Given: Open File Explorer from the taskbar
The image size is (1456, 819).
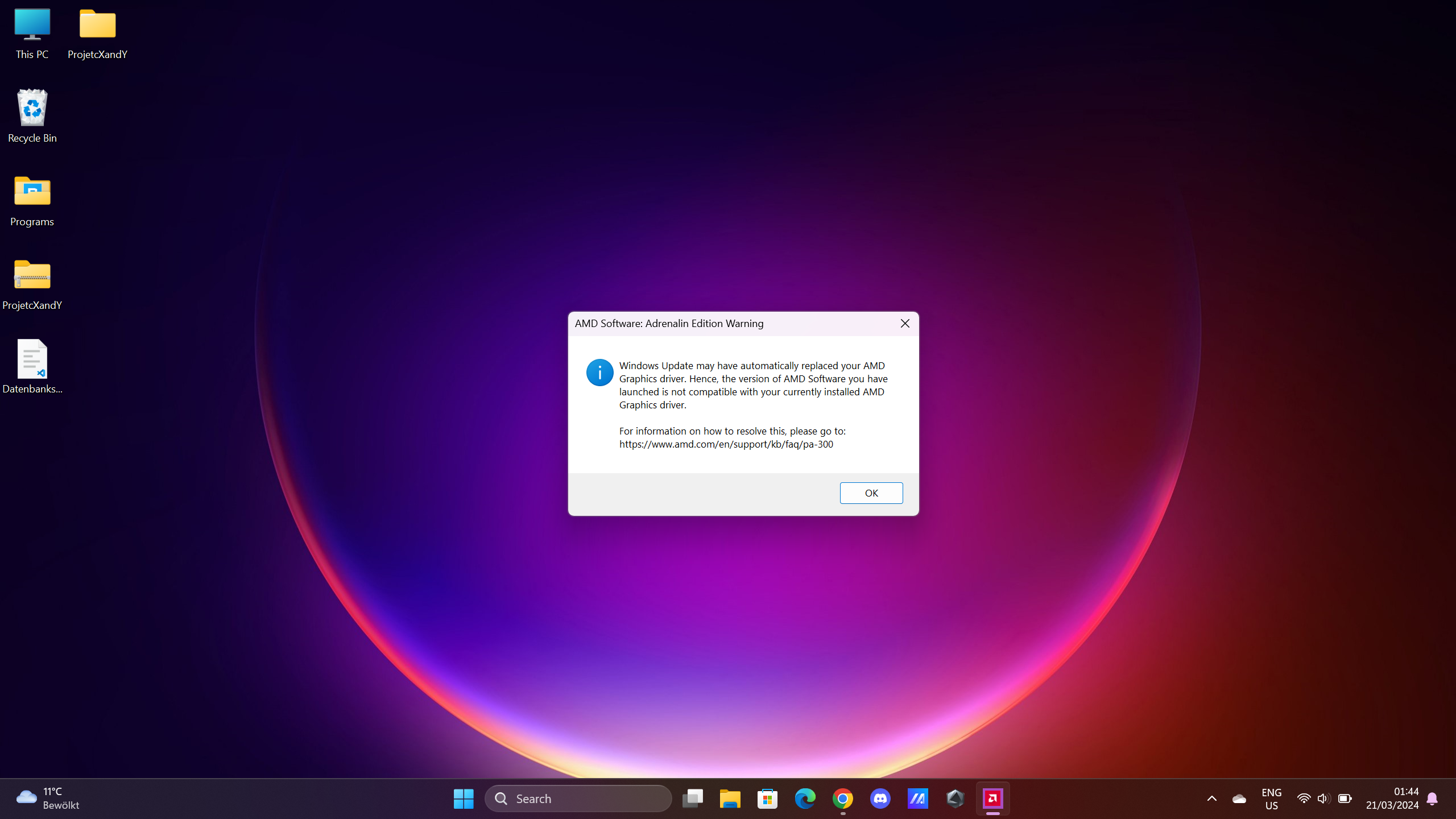Looking at the screenshot, I should 730,799.
